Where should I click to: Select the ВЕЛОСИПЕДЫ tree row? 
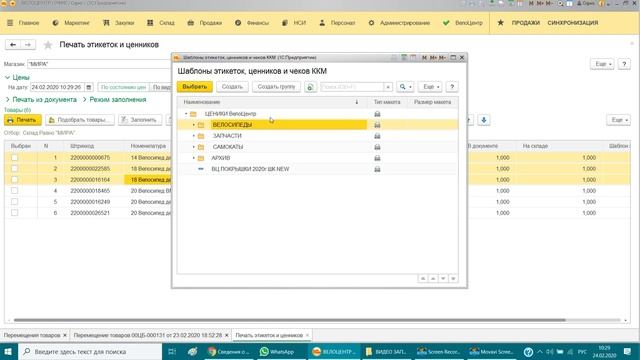coord(318,125)
